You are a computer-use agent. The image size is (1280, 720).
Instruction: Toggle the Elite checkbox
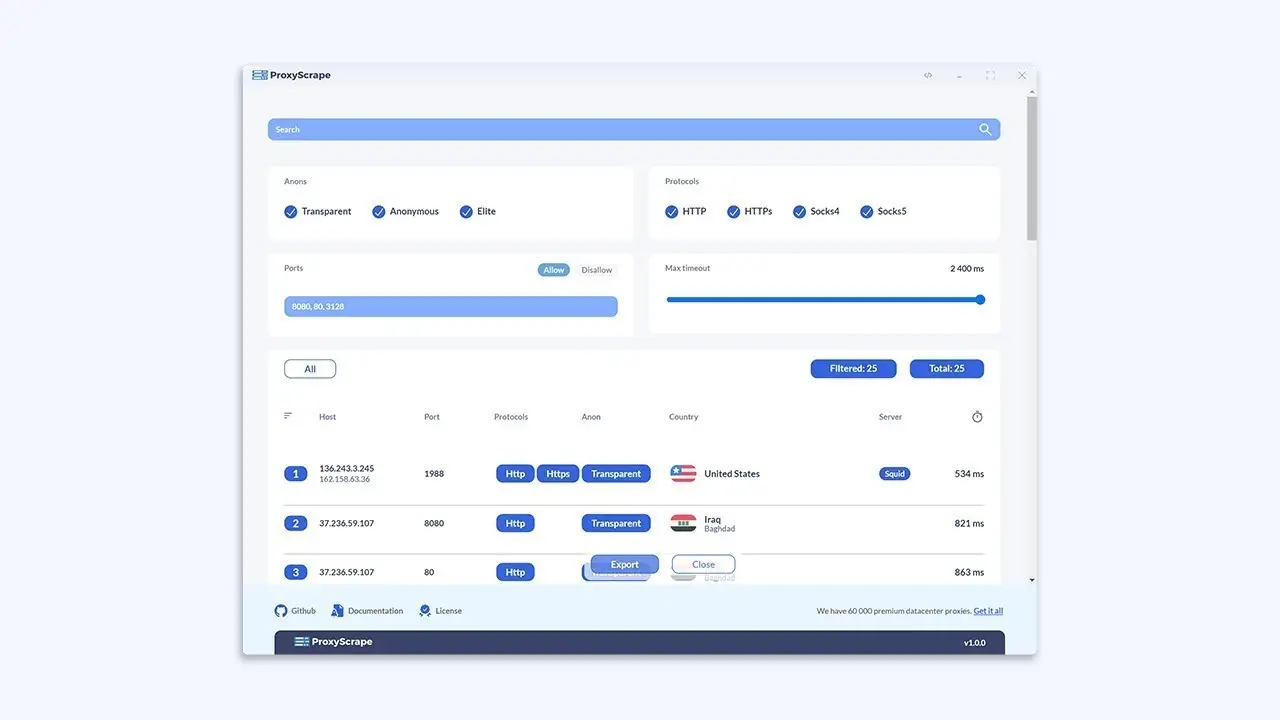pyautogui.click(x=466, y=212)
